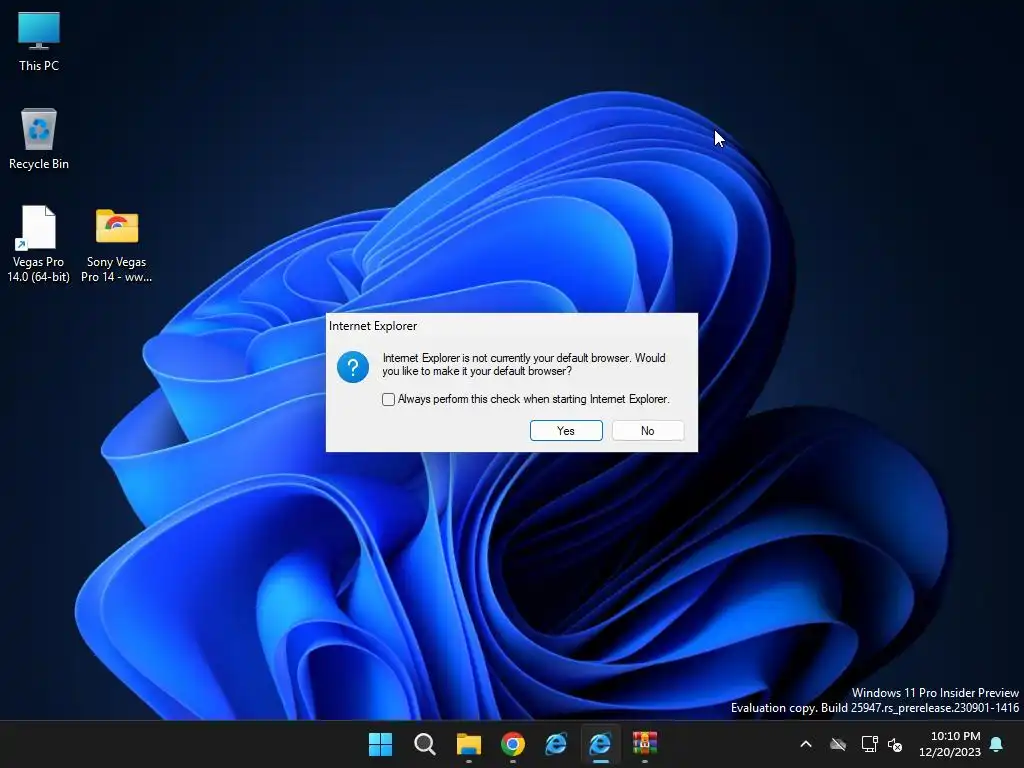Click No in Internet Explorer dialog

pyautogui.click(x=647, y=431)
